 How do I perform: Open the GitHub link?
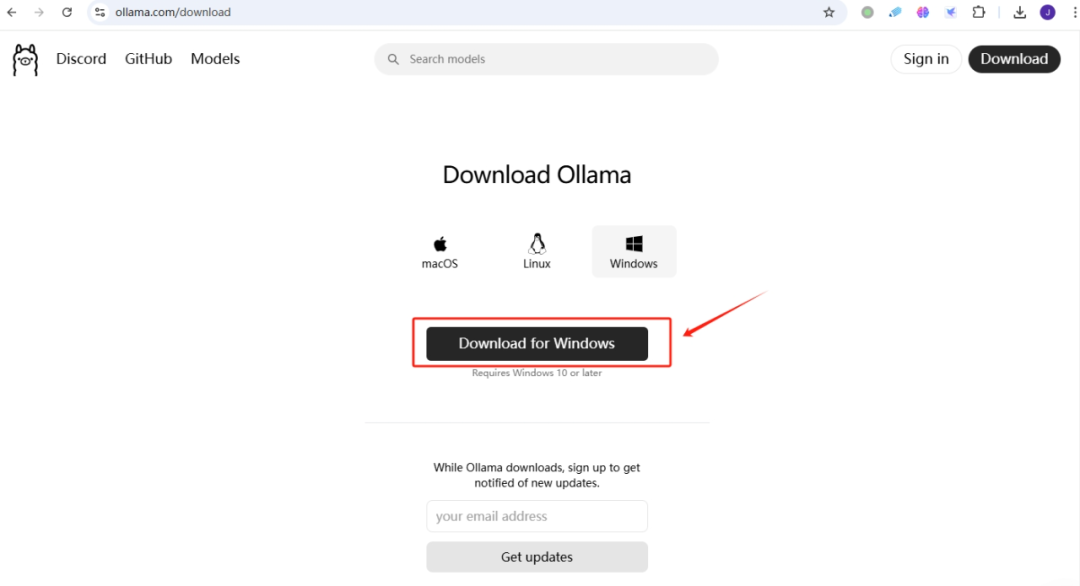pos(148,59)
